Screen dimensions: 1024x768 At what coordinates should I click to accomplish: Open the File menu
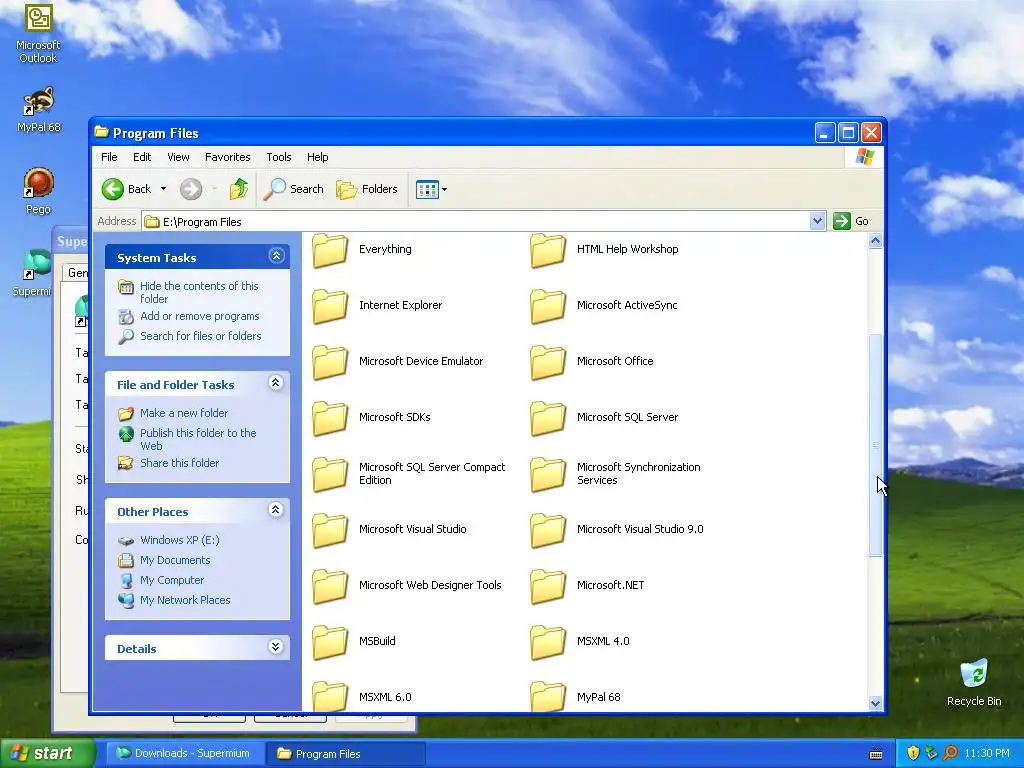109,157
